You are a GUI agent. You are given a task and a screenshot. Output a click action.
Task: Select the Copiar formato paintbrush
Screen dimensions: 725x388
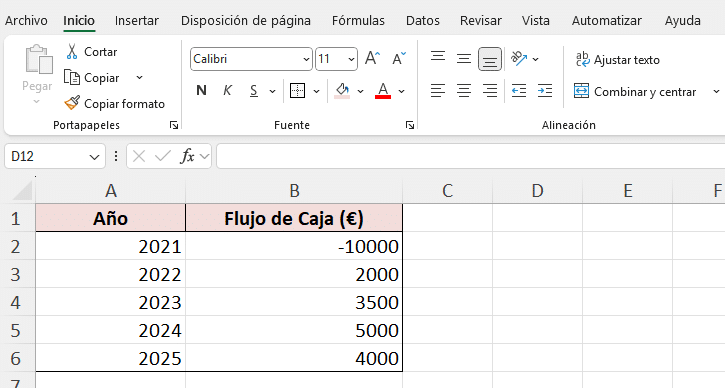(x=72, y=103)
